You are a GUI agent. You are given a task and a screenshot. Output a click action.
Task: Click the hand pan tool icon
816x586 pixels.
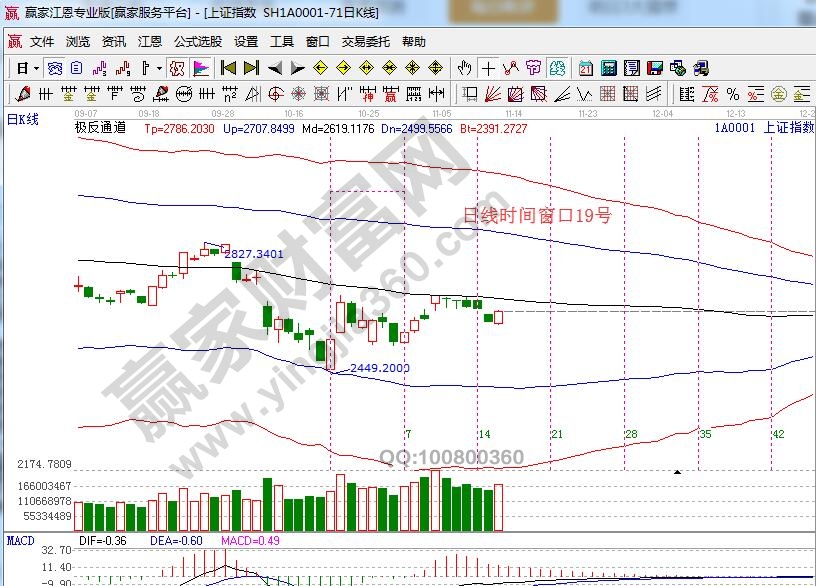click(x=464, y=68)
